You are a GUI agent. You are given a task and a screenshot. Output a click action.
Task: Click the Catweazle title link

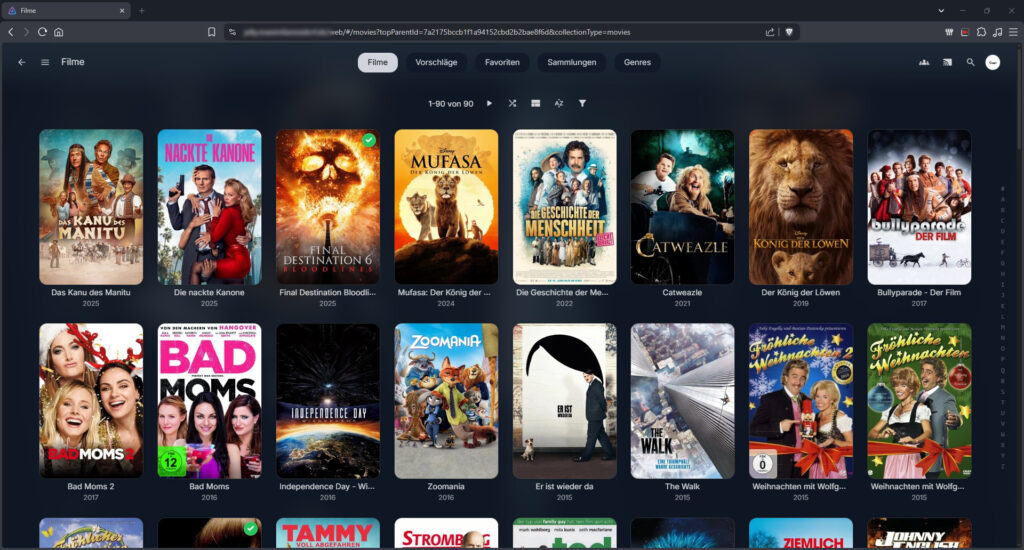tap(682, 293)
